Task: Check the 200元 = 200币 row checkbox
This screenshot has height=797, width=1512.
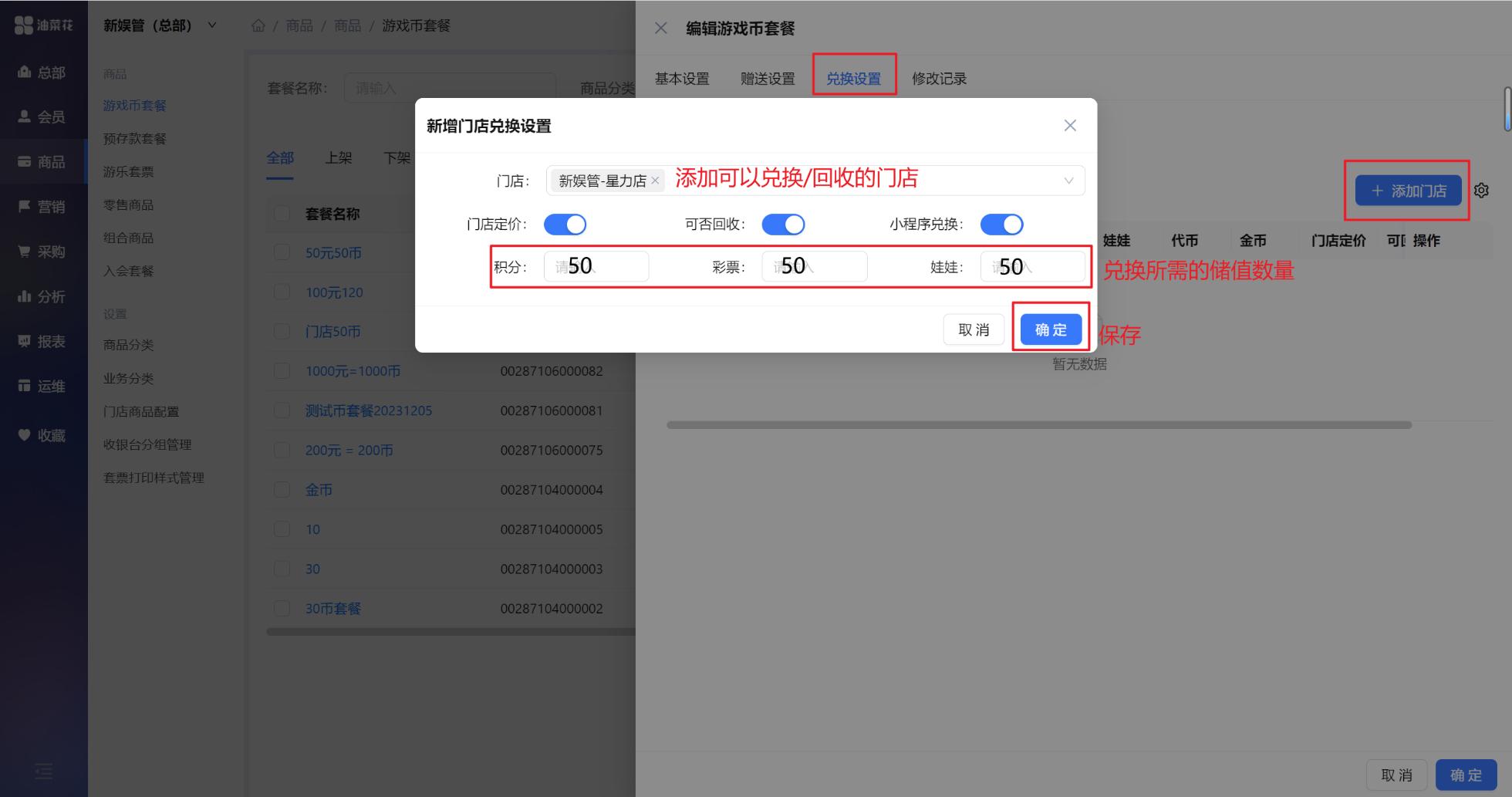Action: [282, 450]
